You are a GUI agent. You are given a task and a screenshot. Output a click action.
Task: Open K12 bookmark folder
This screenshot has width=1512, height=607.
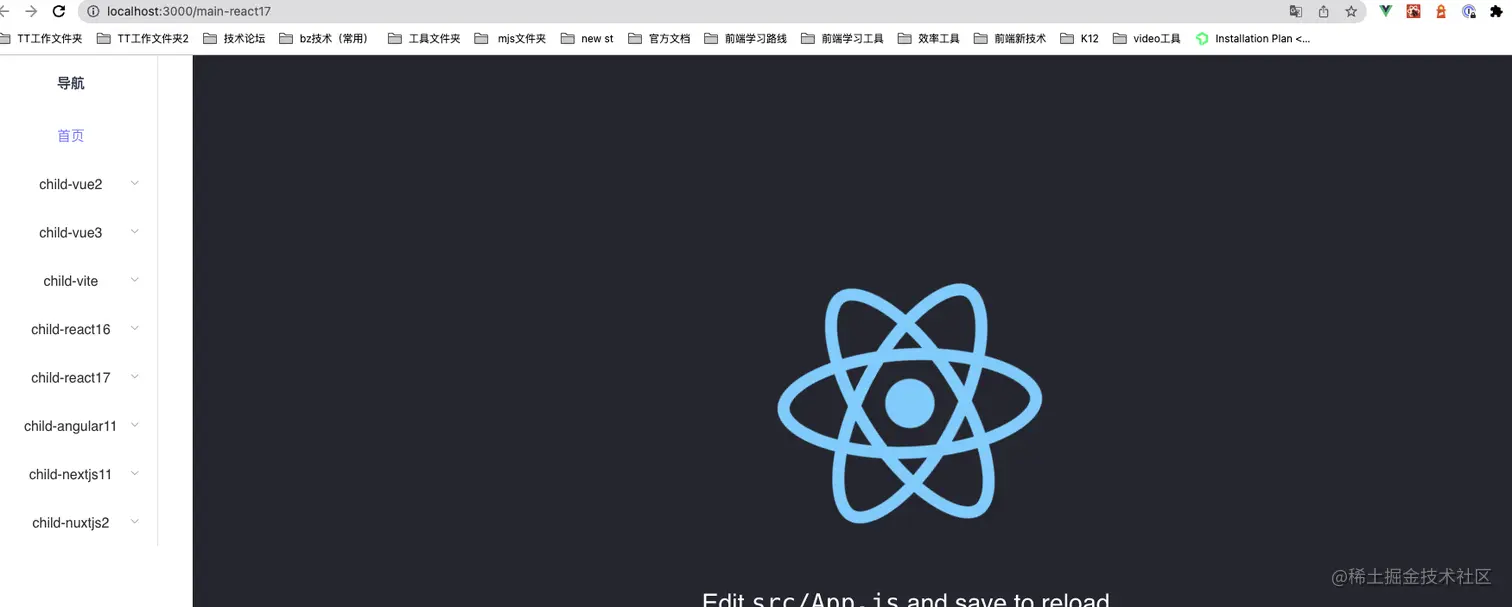pyautogui.click(x=1079, y=38)
